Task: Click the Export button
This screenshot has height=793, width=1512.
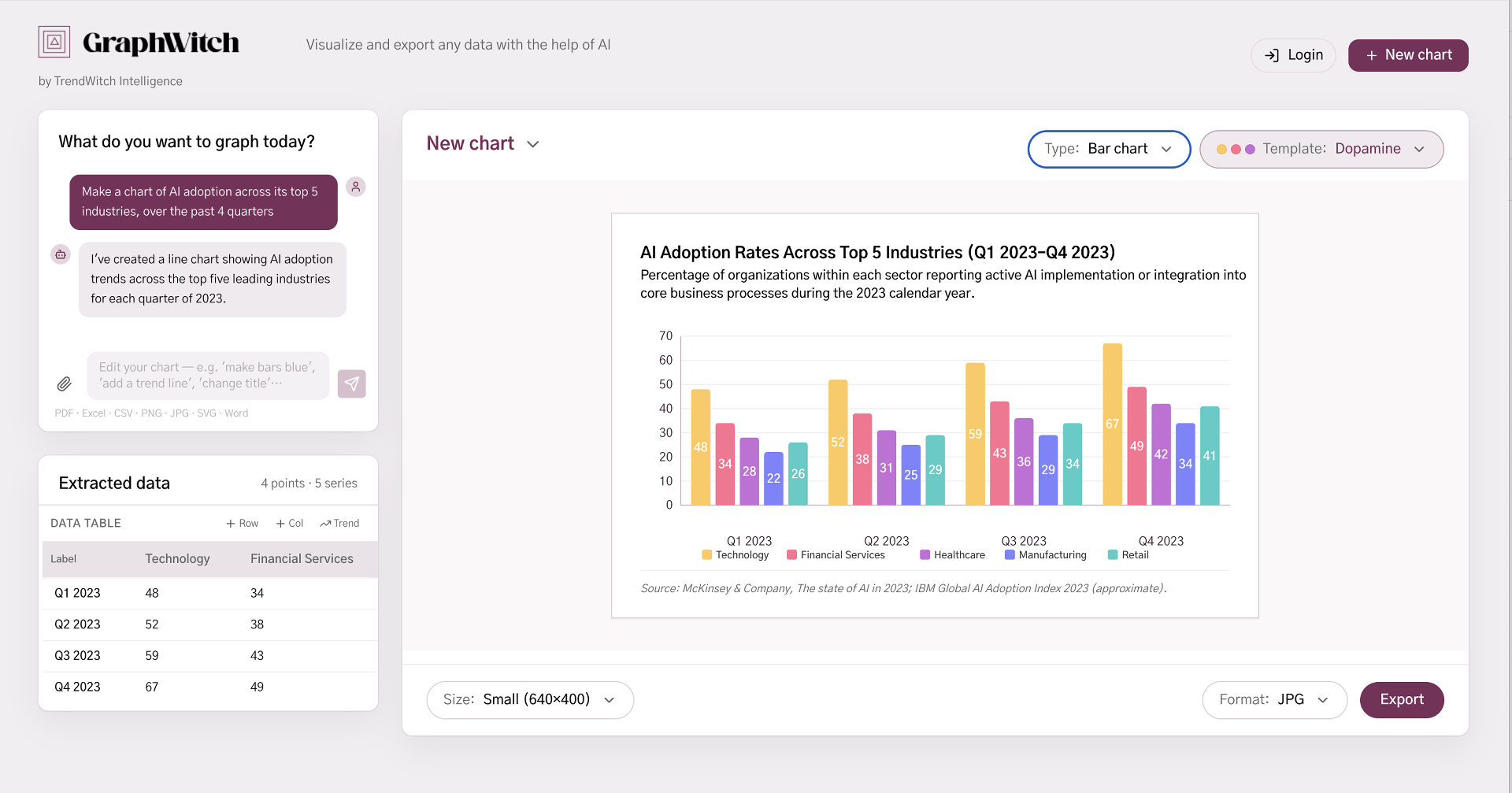Action: point(1402,699)
